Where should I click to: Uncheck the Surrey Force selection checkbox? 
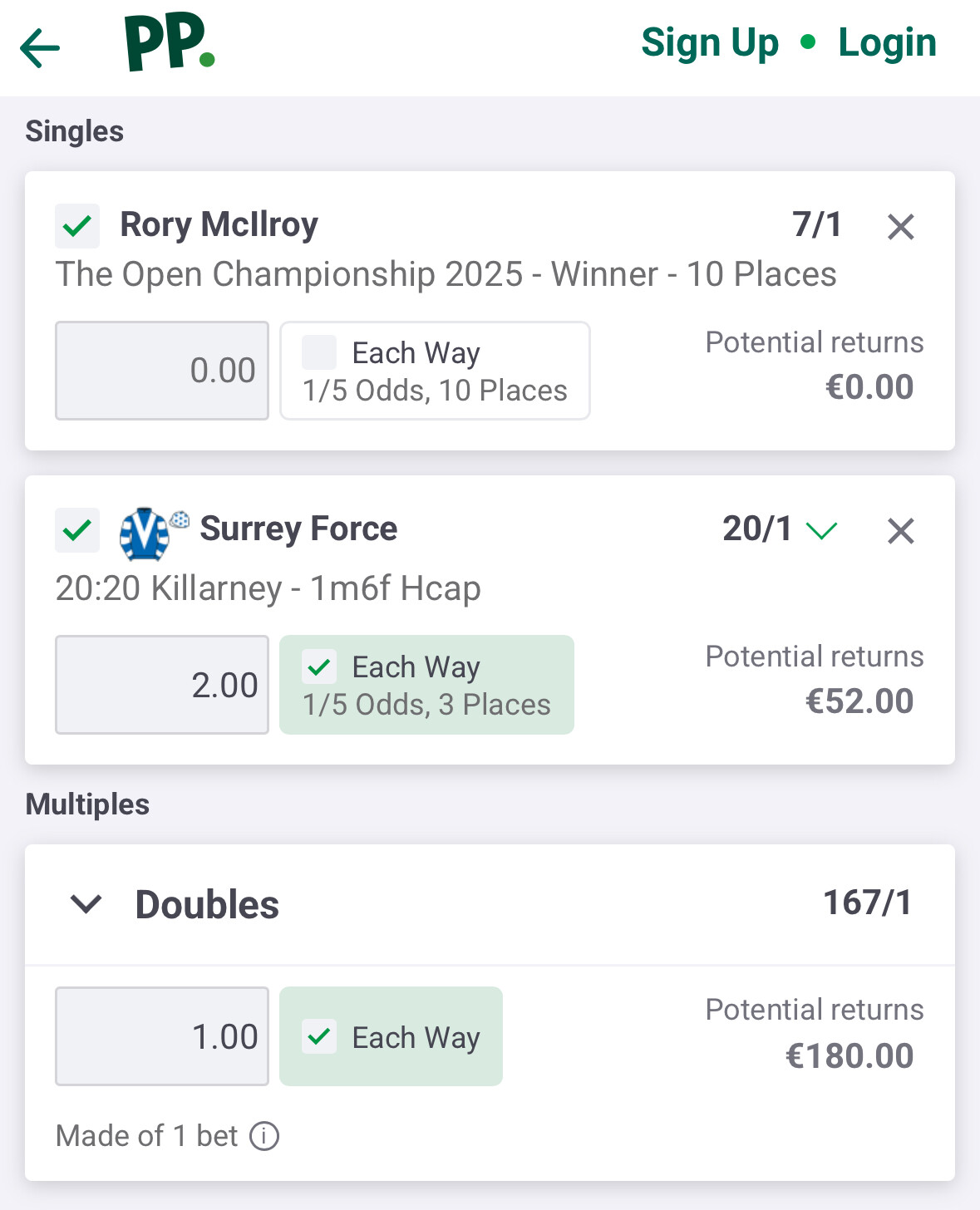[77, 530]
